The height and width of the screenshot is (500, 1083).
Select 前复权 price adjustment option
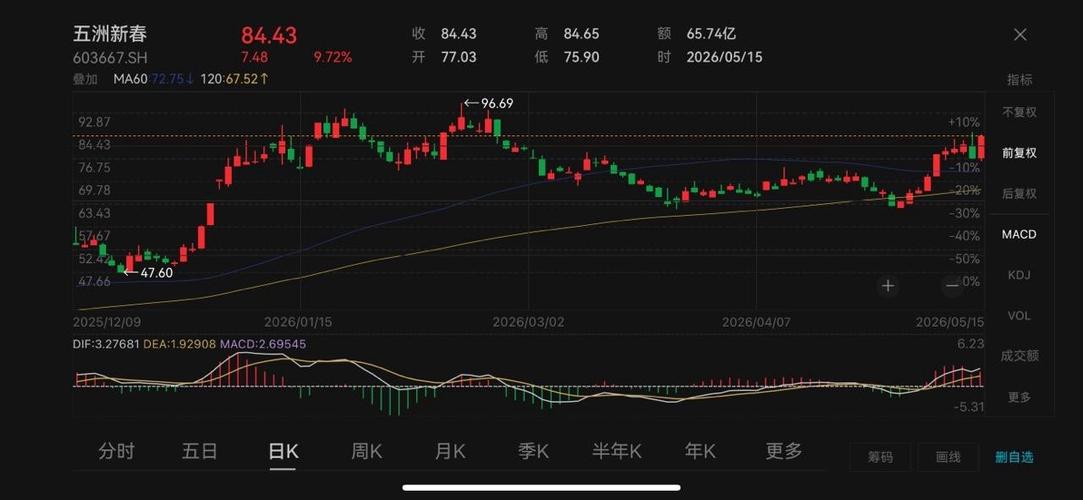point(1019,153)
